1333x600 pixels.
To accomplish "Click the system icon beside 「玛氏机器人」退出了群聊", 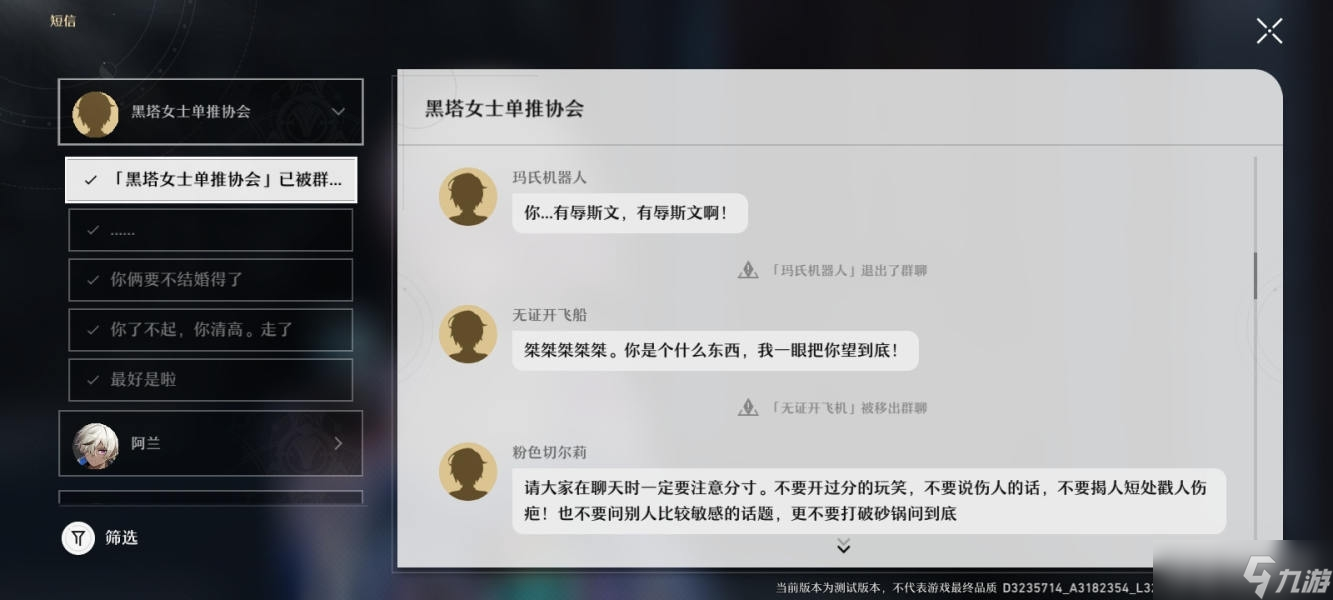I will coord(748,270).
